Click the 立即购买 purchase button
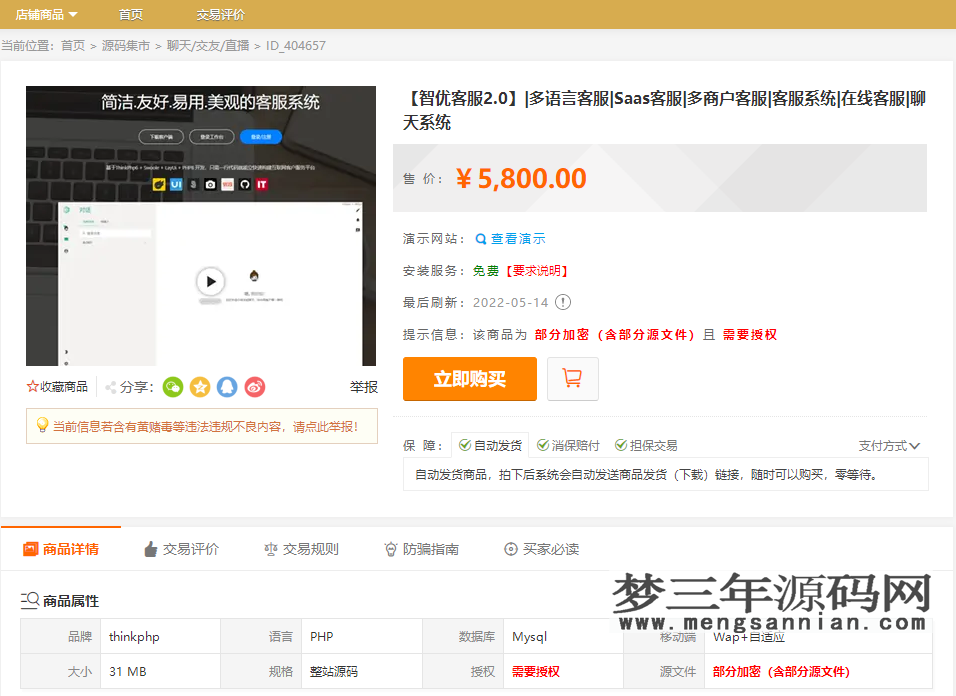This screenshot has width=956, height=696. pyautogui.click(x=469, y=378)
